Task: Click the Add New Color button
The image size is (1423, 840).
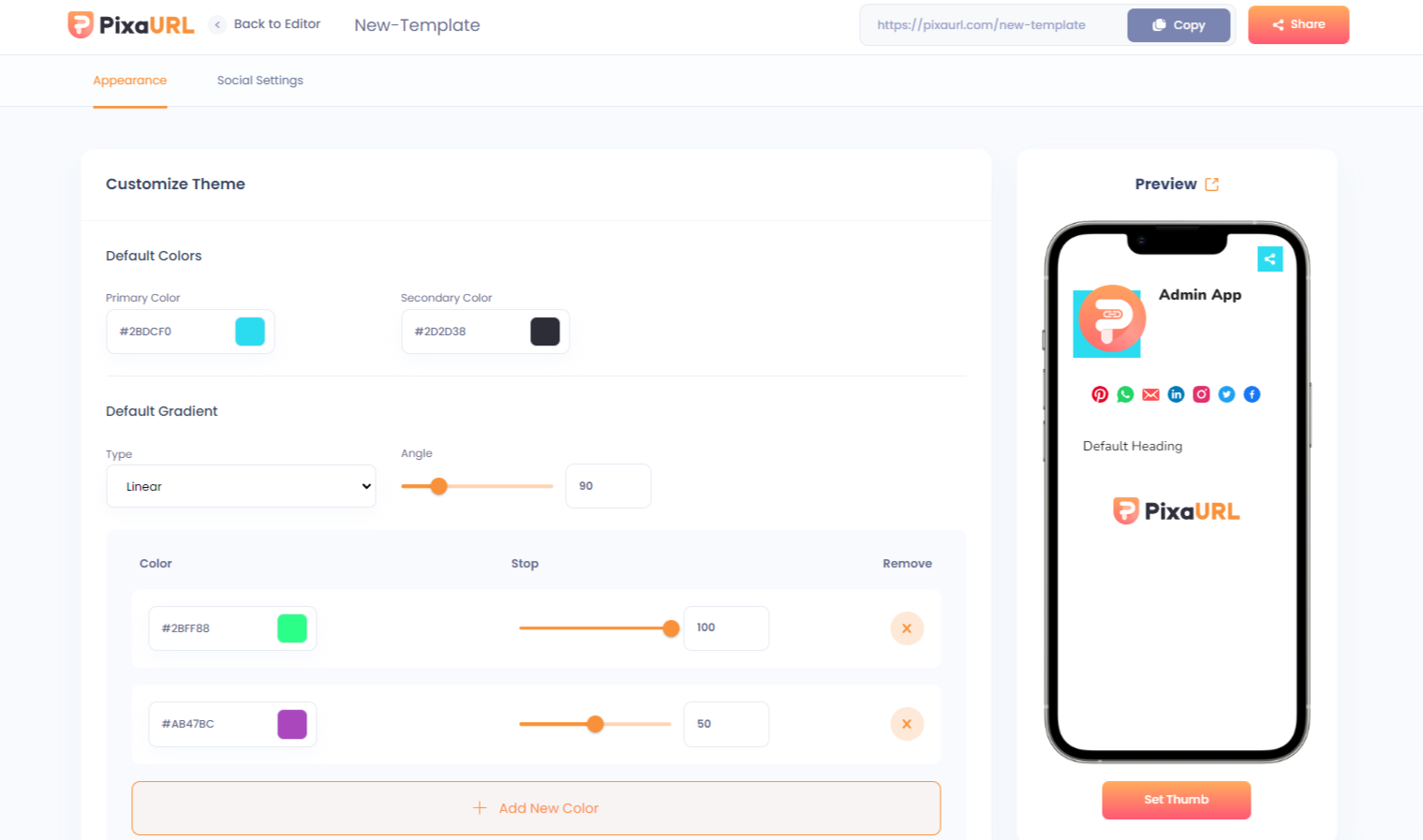Action: pyautogui.click(x=536, y=808)
